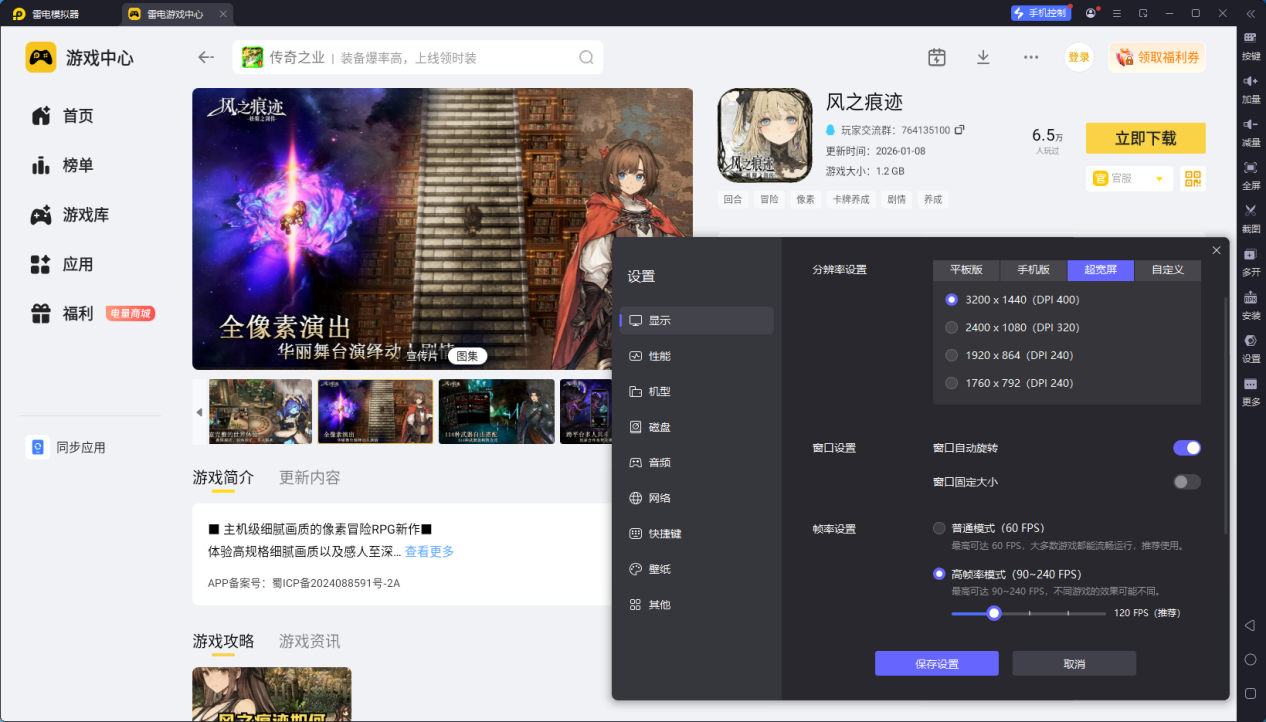Open the downloads arrow icon in top bar
Screen dimensions: 1266x722
tap(983, 57)
